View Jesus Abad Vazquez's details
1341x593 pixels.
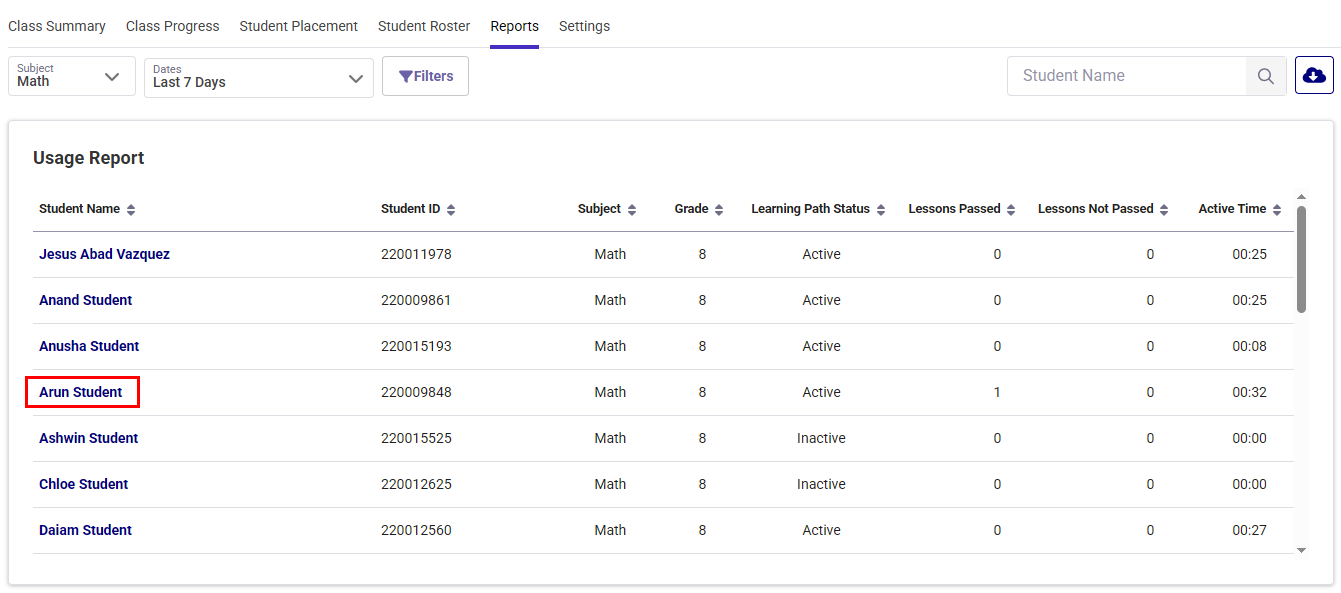click(x=104, y=254)
